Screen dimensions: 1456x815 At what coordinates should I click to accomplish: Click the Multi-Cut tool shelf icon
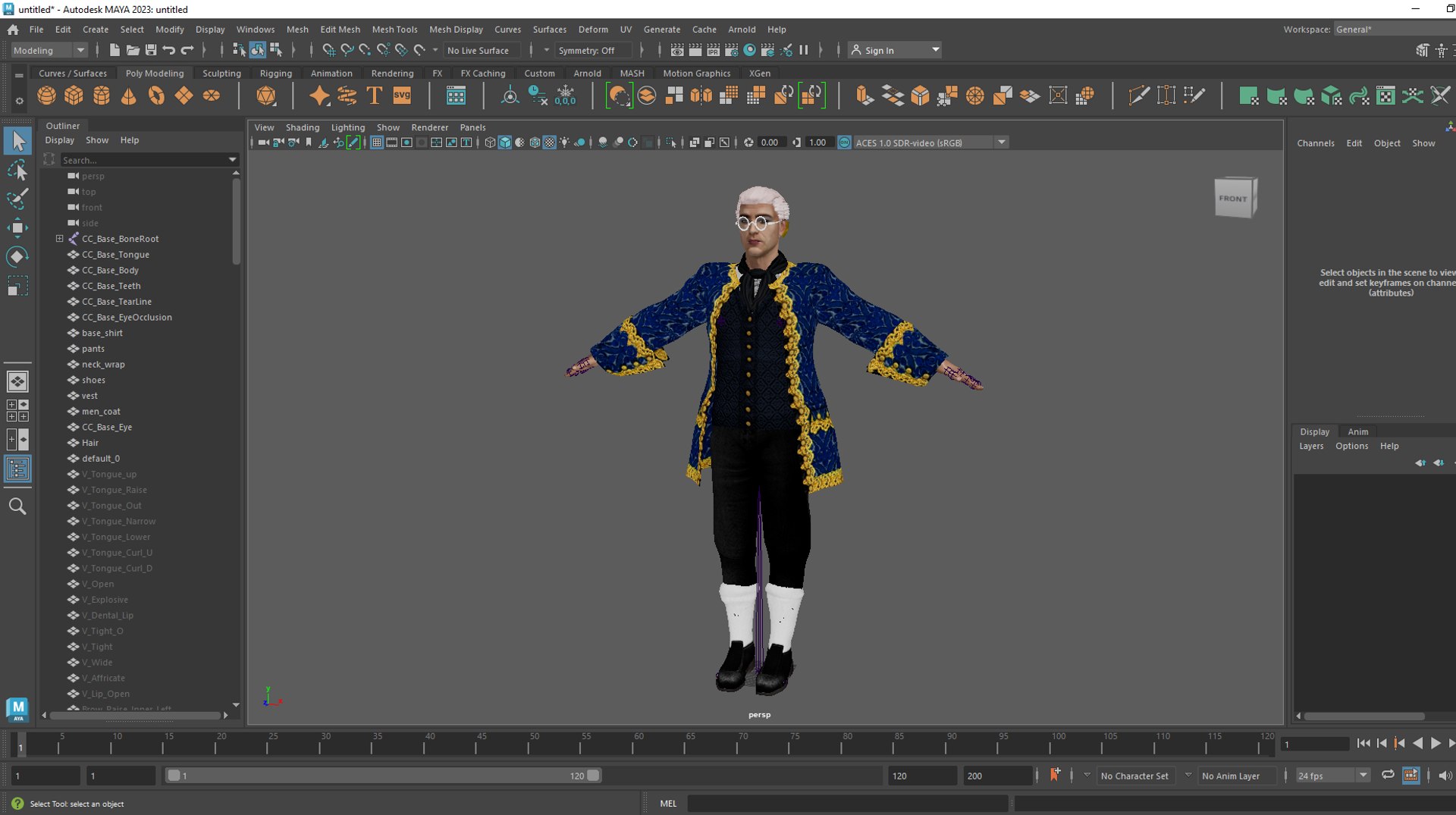(1139, 96)
